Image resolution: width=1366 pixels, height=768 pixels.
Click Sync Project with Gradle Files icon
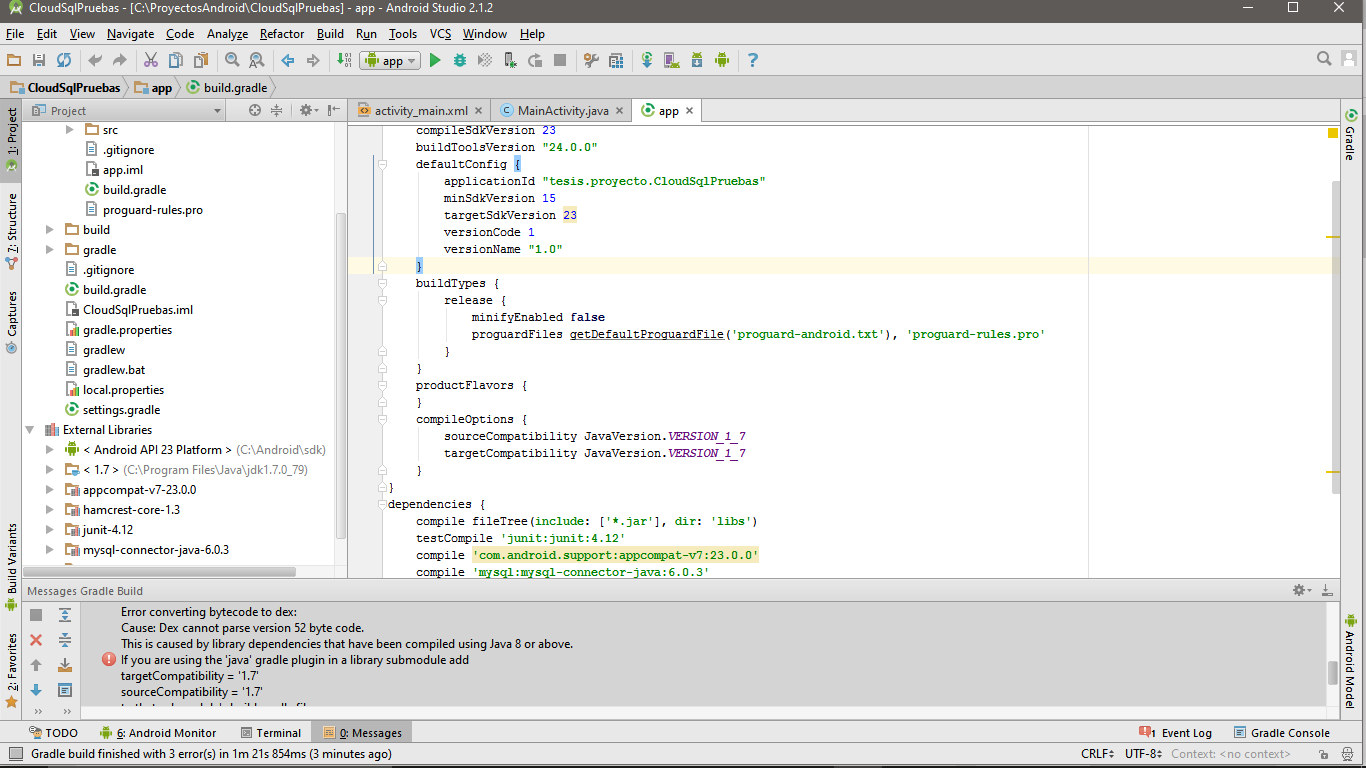(647, 60)
